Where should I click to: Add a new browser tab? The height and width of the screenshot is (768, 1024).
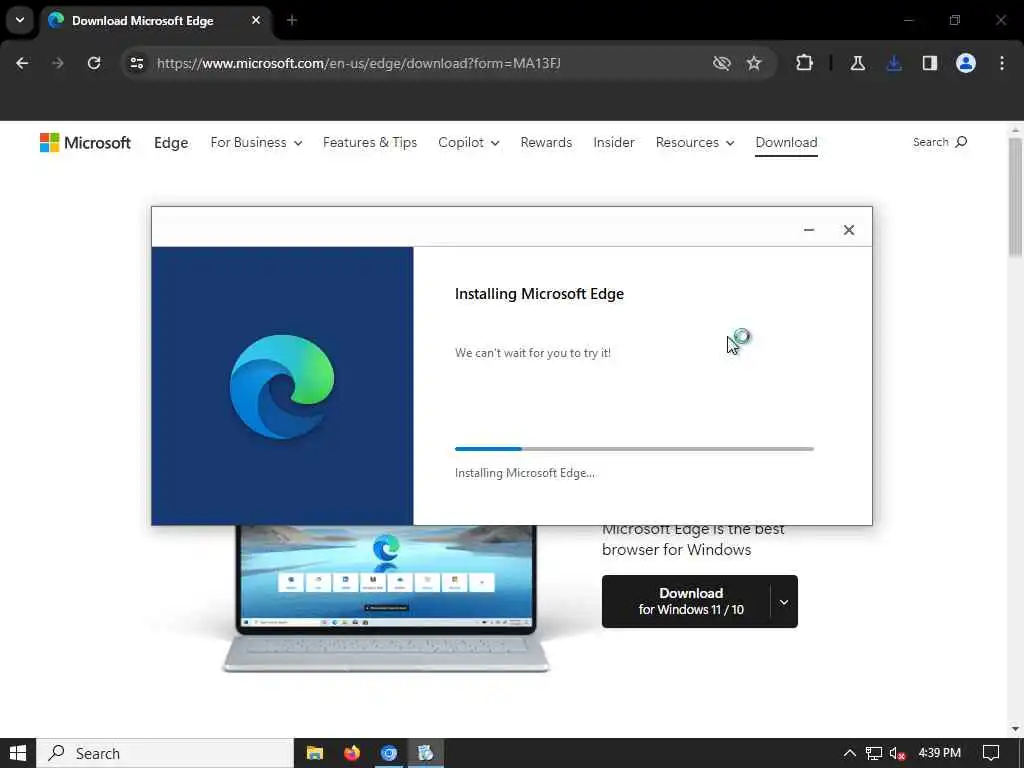292,20
